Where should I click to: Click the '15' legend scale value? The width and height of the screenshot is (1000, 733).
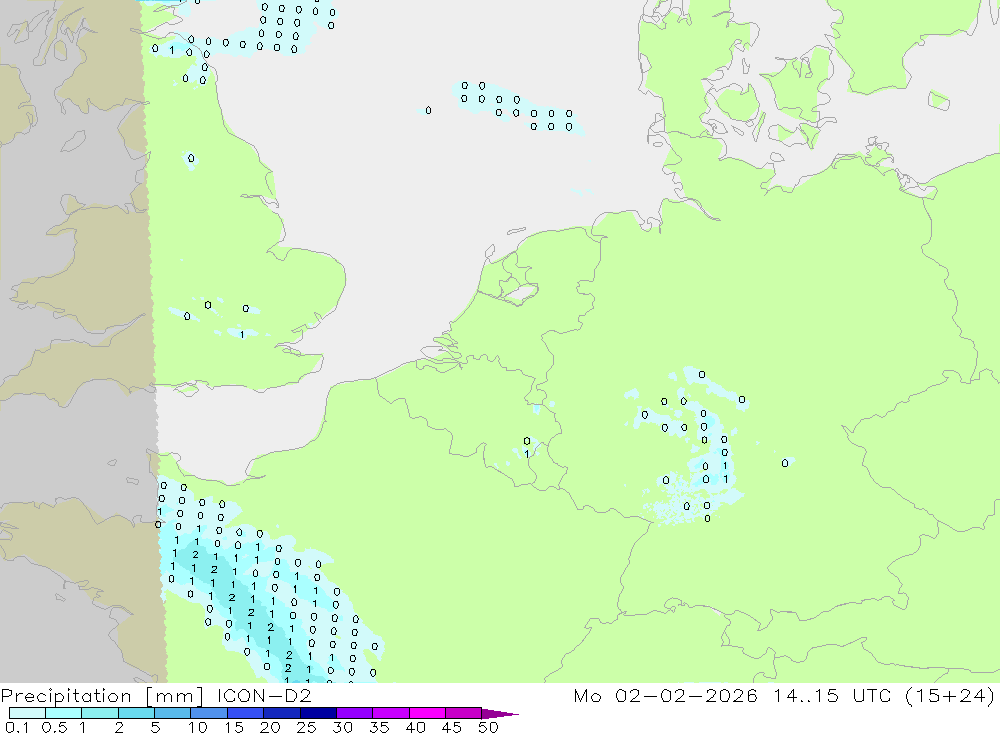pyautogui.click(x=234, y=727)
